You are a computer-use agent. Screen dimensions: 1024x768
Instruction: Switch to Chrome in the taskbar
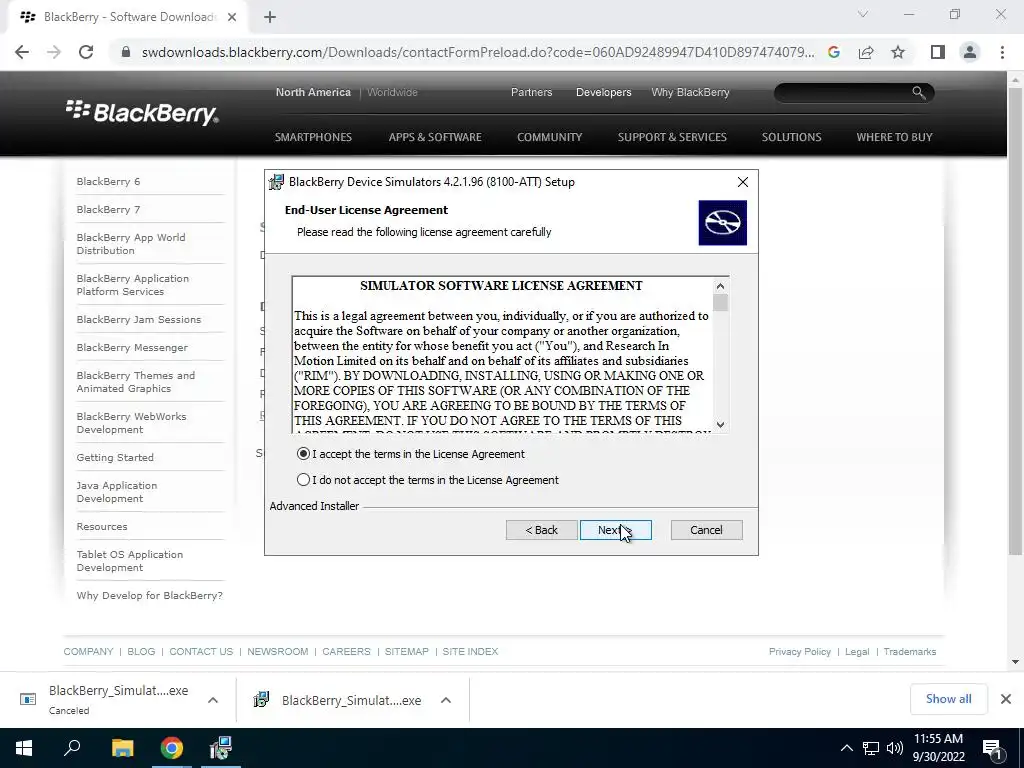coord(172,748)
